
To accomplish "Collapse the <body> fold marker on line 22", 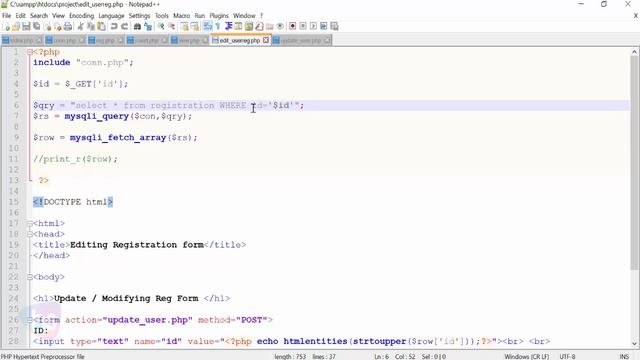I will point(30,277).
